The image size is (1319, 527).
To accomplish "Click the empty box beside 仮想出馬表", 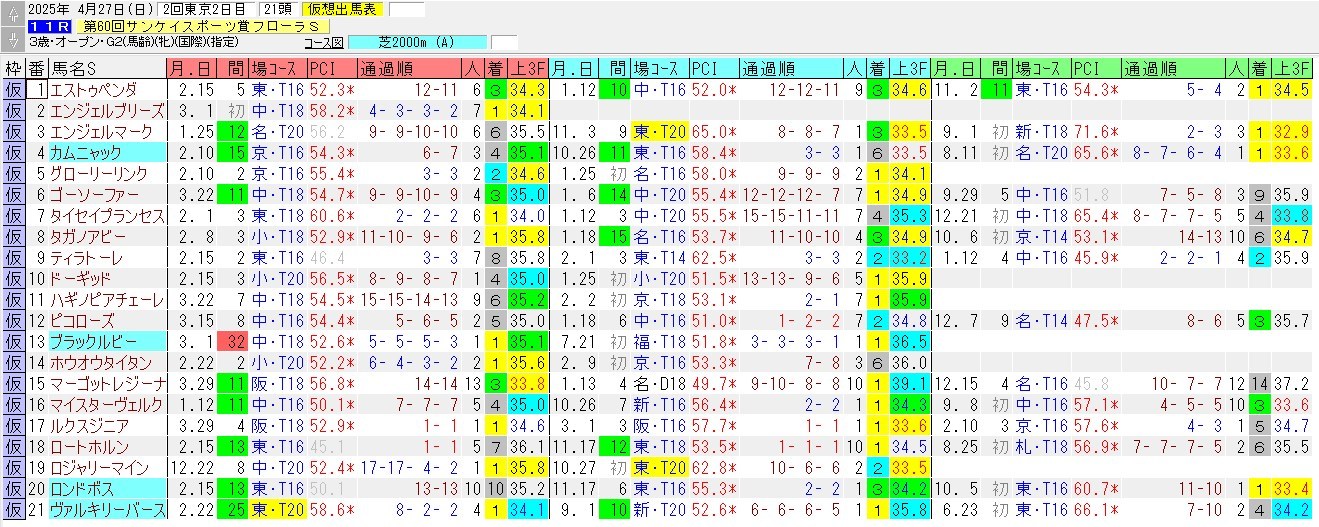I will 406,10.
